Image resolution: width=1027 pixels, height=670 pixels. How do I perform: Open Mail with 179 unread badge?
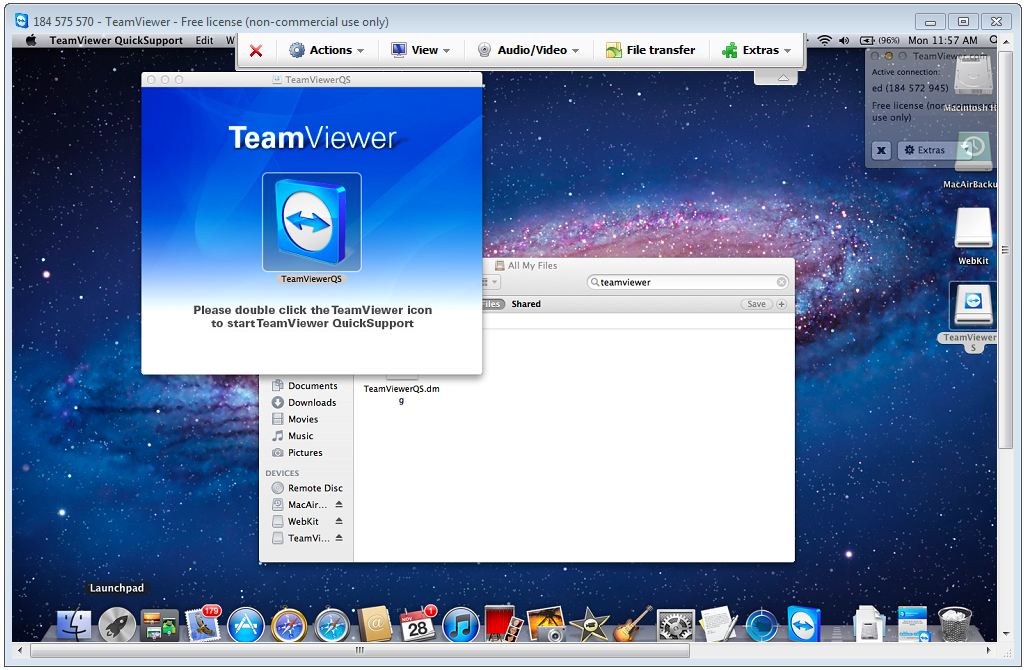click(x=202, y=623)
